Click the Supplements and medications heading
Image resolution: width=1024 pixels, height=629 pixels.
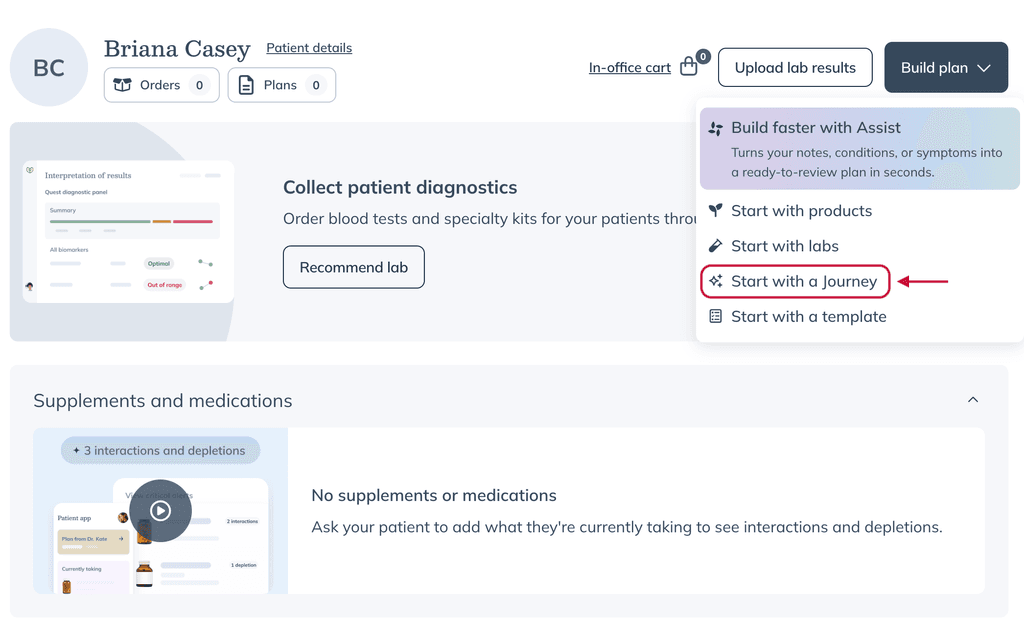(163, 400)
